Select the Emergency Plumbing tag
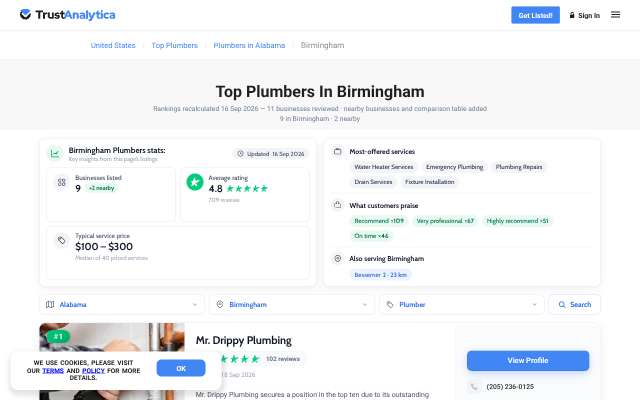Viewport: 640px width, 400px height. [454, 167]
